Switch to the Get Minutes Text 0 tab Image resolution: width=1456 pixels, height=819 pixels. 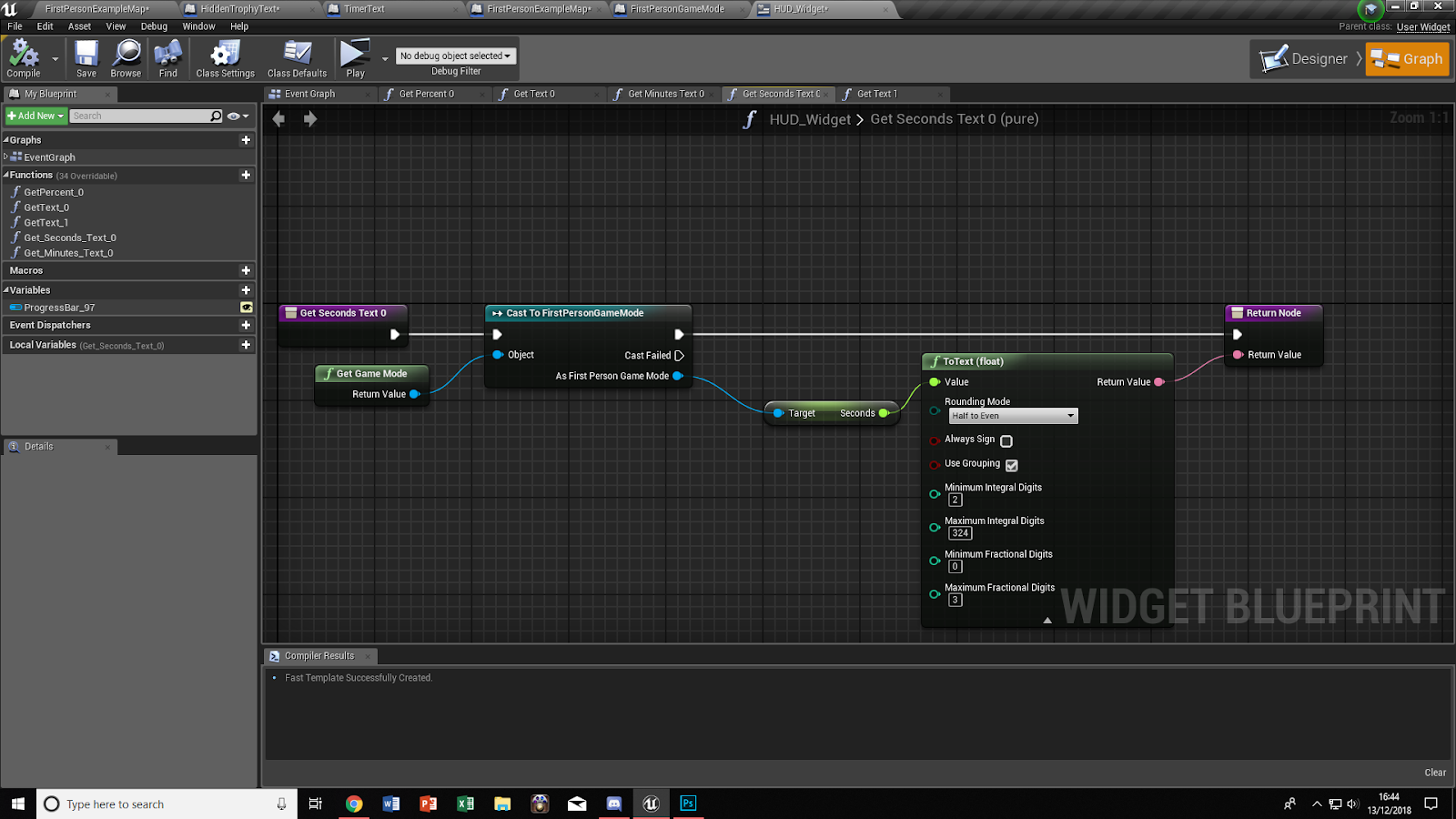pyautogui.click(x=666, y=94)
